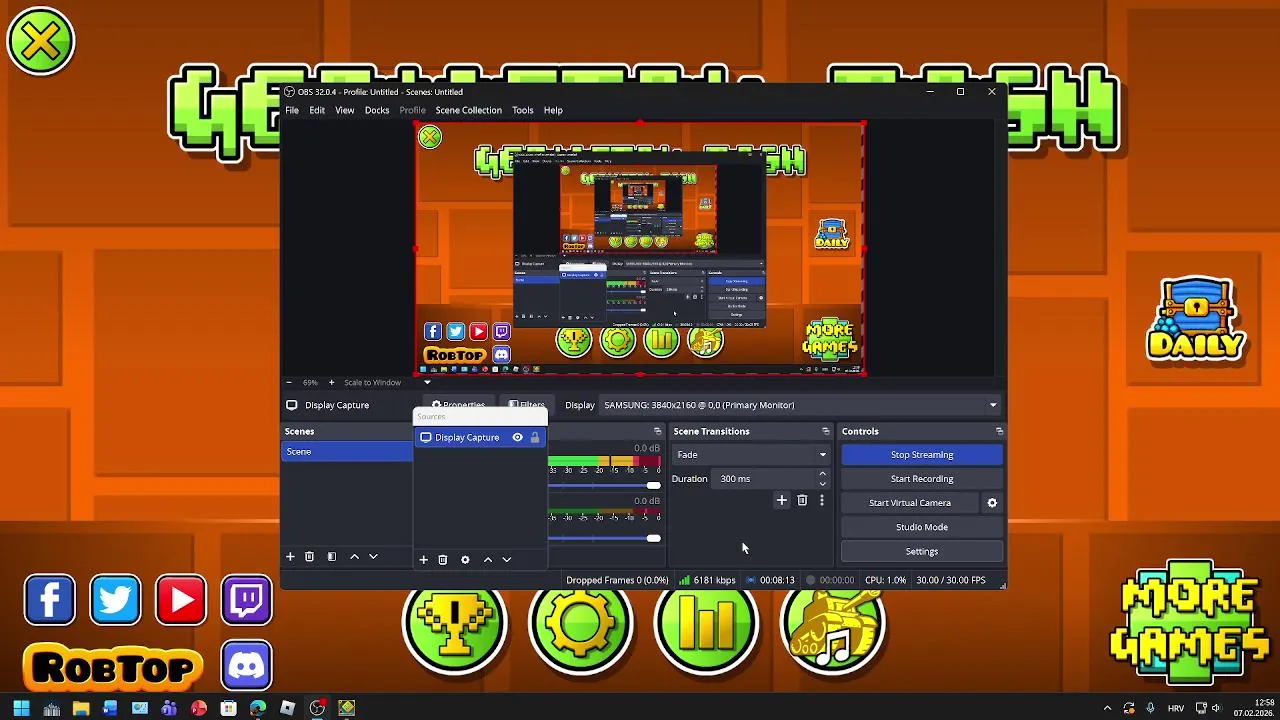The width and height of the screenshot is (1280, 720).
Task: Open the Fade transition dropdown
Action: pos(751,454)
